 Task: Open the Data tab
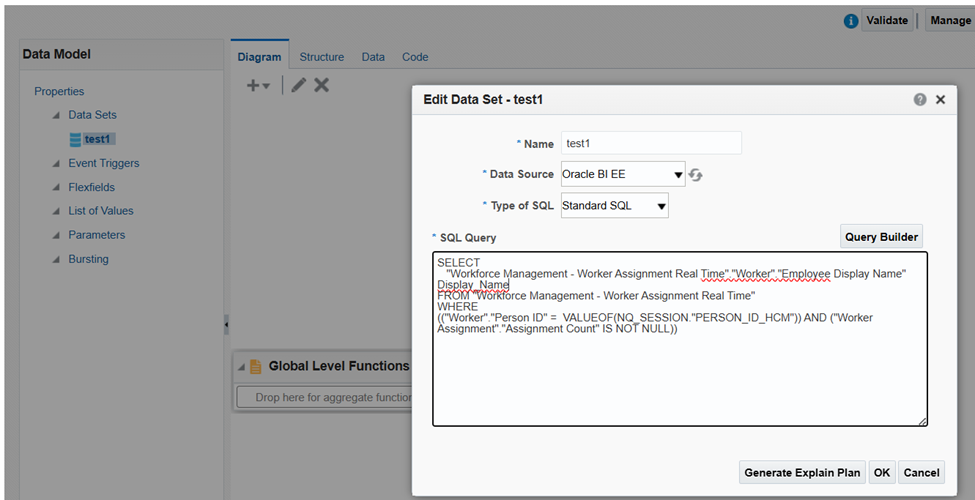tap(373, 57)
